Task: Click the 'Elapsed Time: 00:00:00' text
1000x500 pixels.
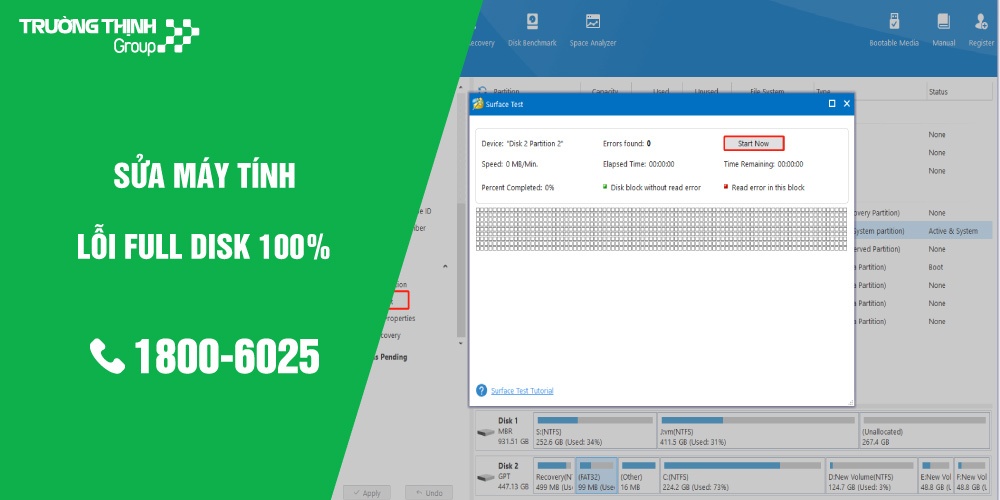Action: [638, 165]
